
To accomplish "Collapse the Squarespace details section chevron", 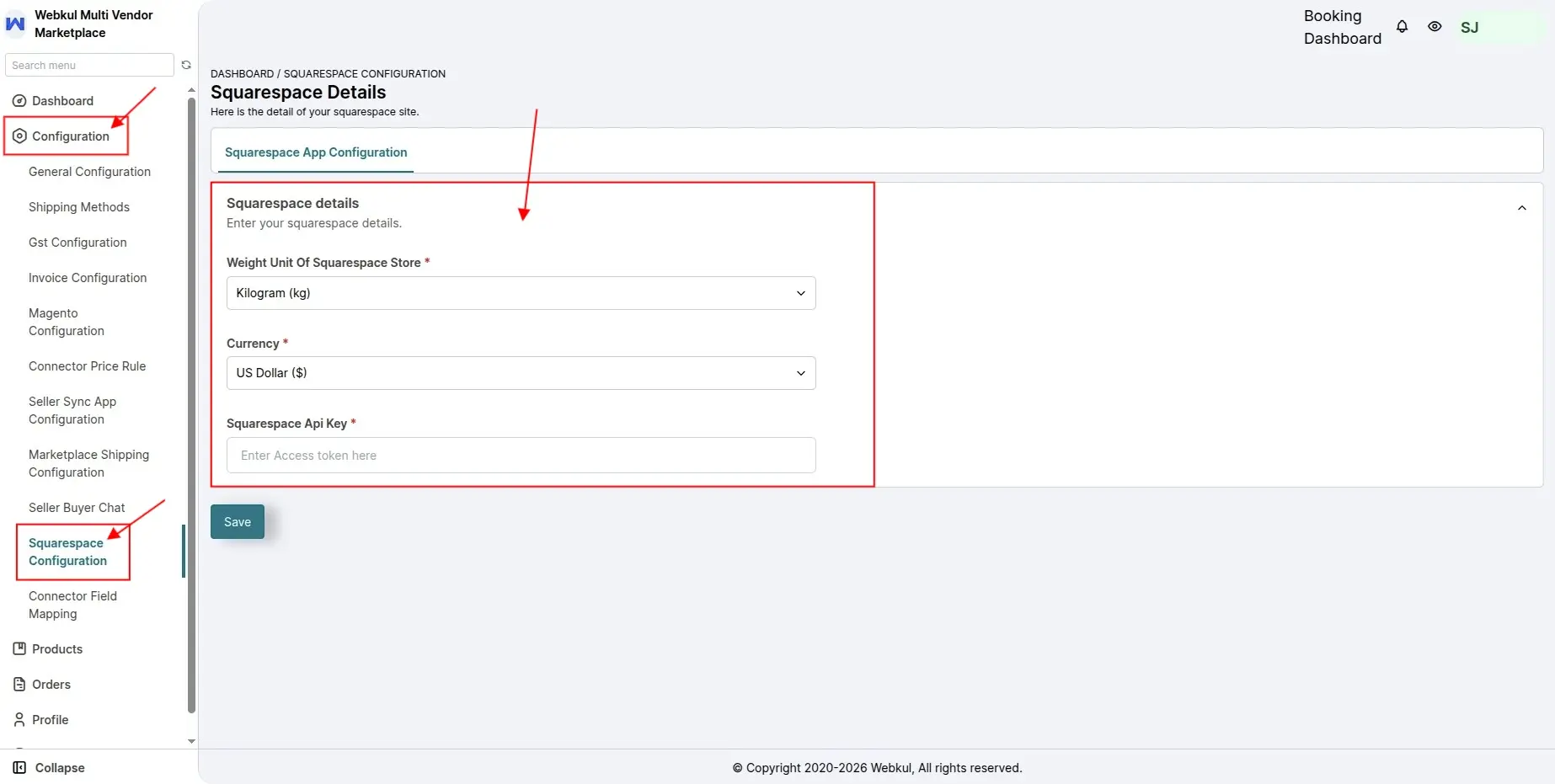I will [1521, 208].
